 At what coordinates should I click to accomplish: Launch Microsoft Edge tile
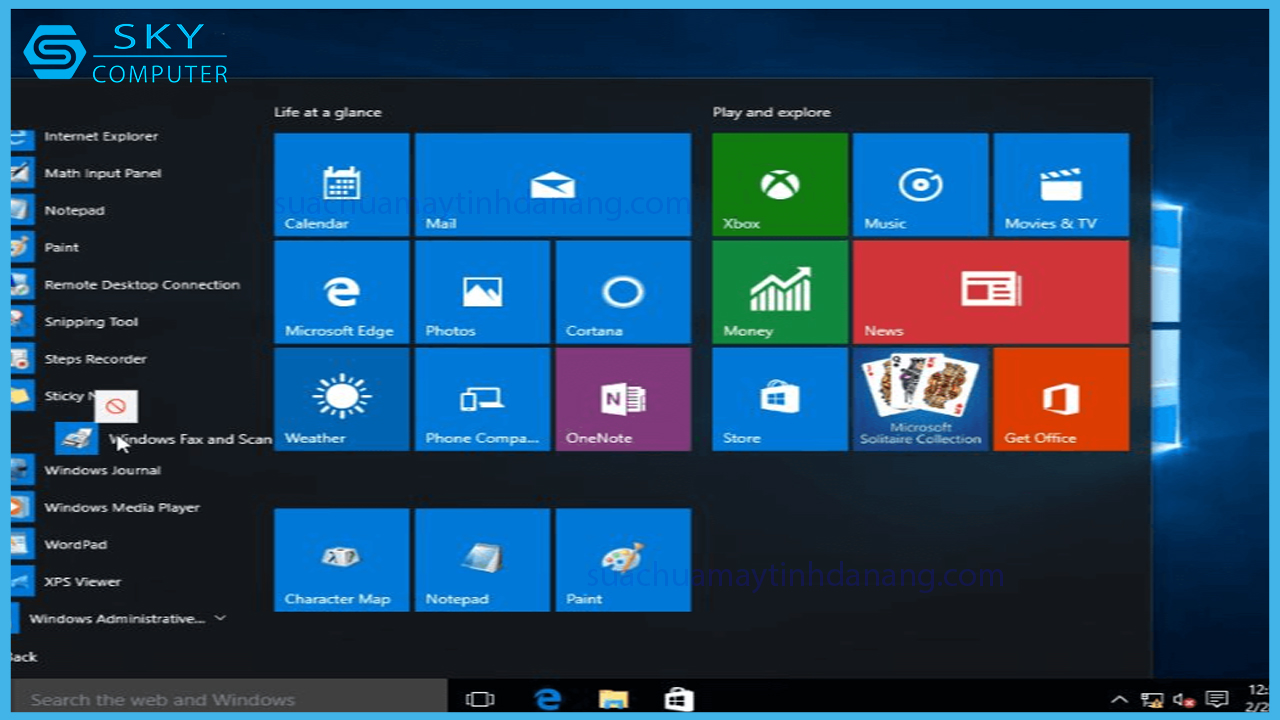[342, 292]
